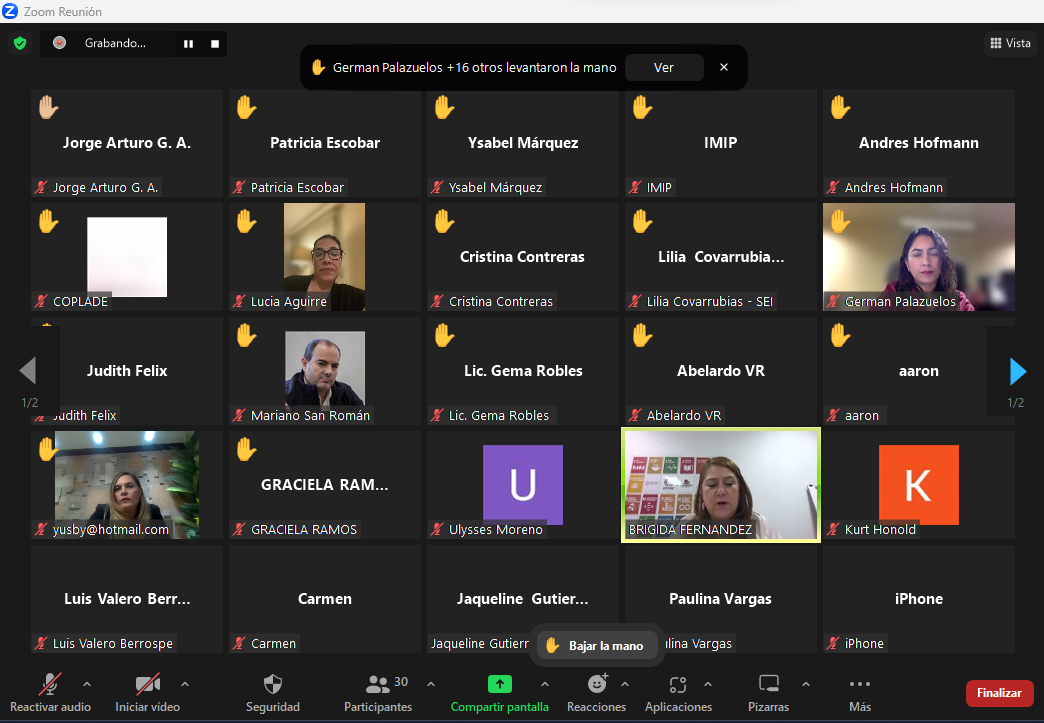Open the Seguridad shield icon

coord(272,685)
